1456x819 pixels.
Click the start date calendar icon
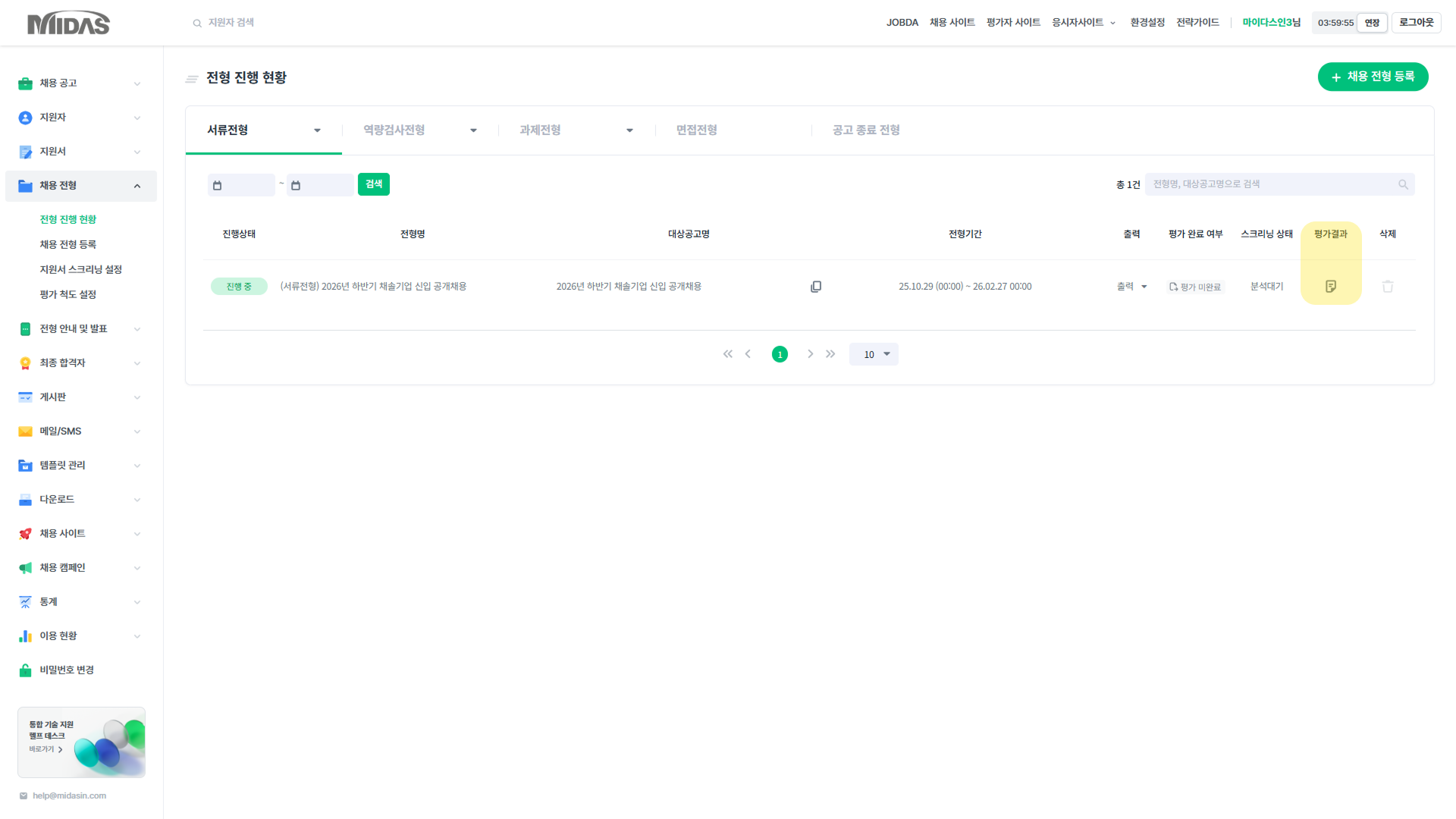218,185
